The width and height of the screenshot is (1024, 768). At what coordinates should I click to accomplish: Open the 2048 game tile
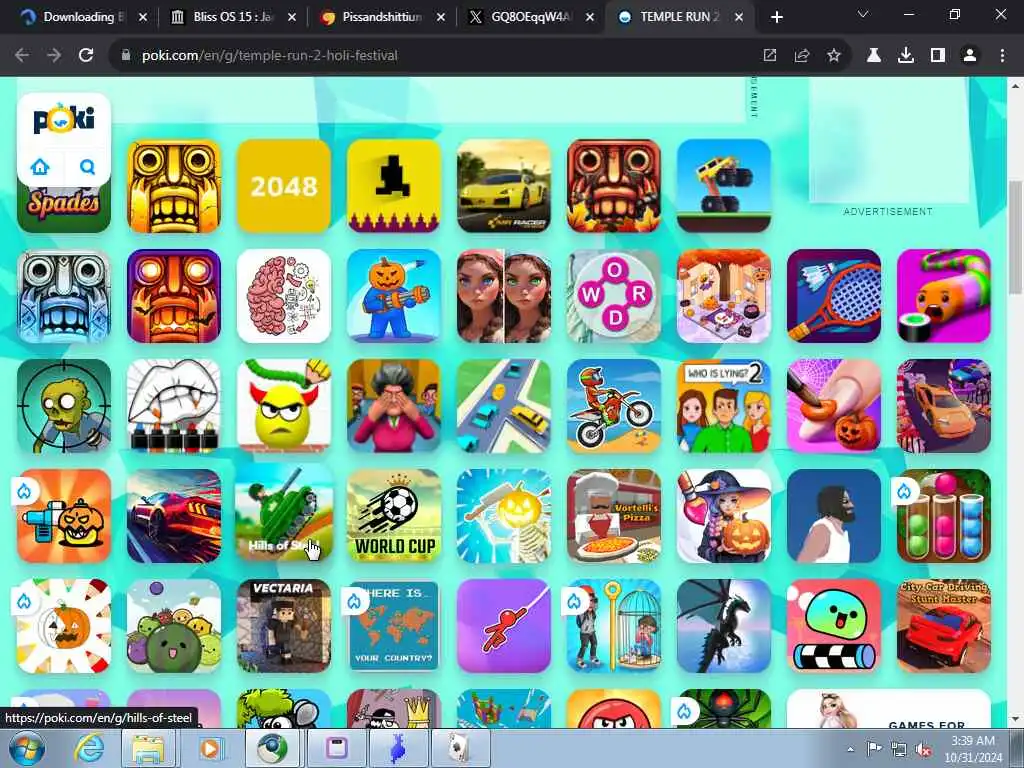(x=284, y=186)
